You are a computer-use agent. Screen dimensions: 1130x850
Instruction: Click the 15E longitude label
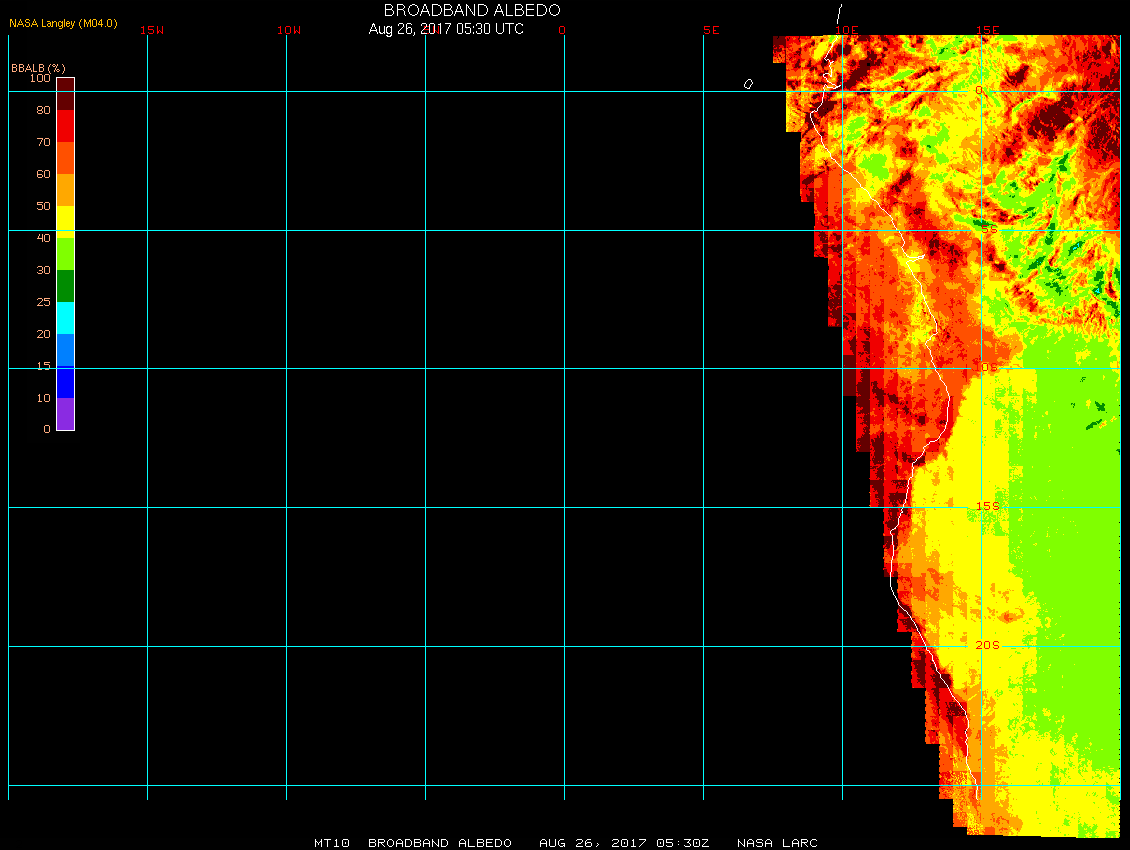987,30
